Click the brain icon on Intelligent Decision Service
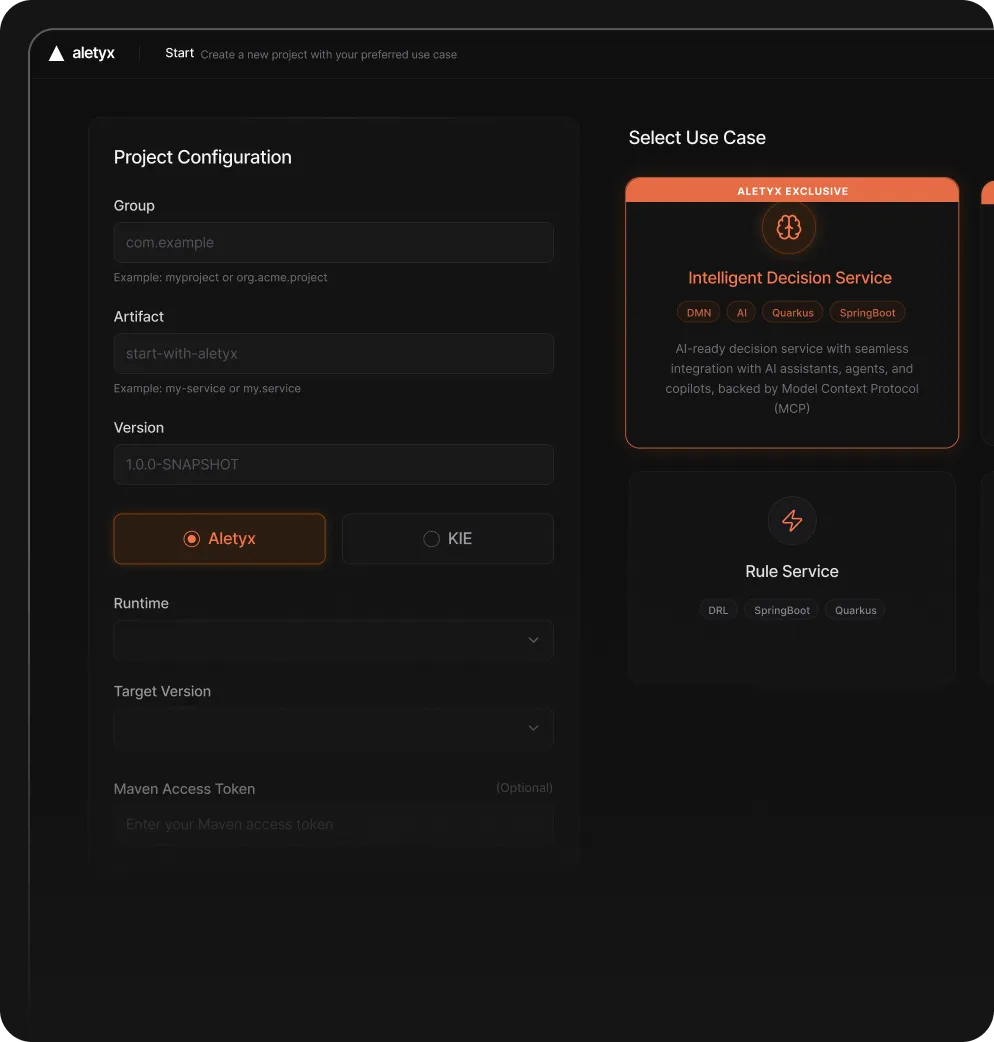 coord(789,227)
